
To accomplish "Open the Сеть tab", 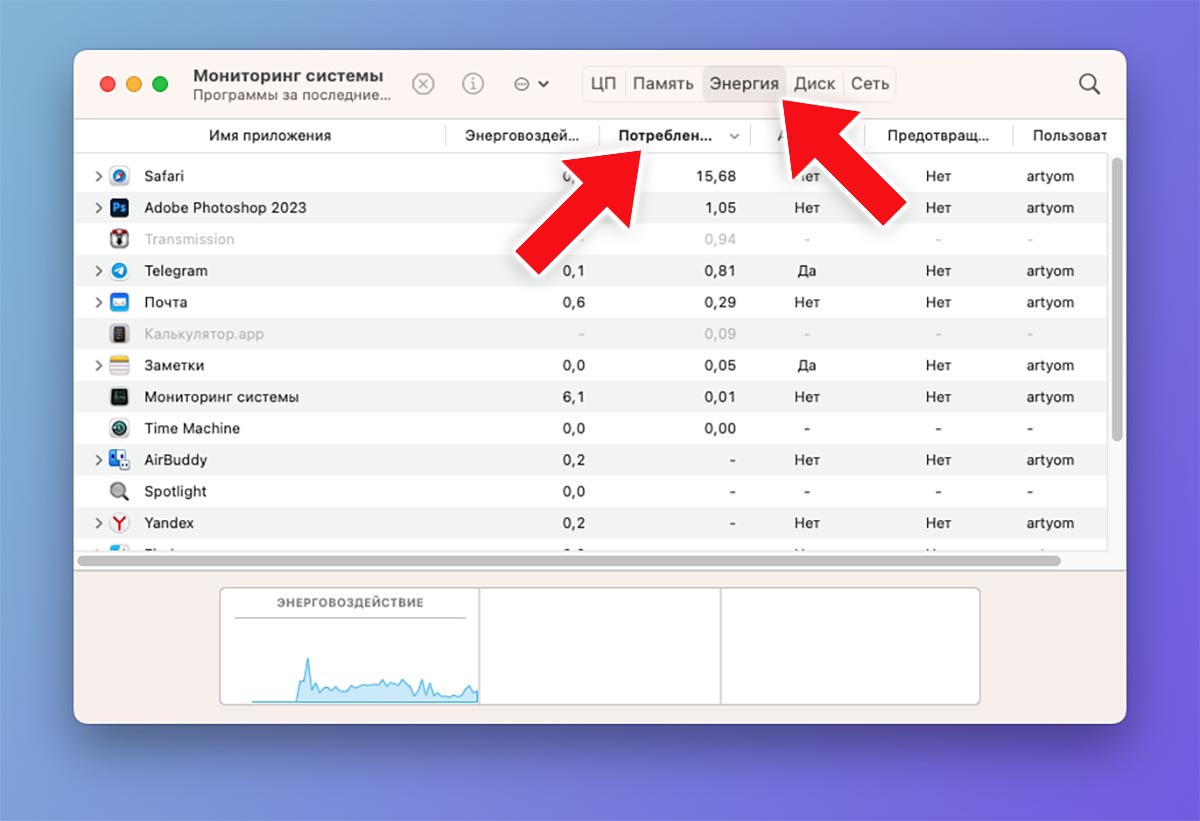I will tap(869, 84).
